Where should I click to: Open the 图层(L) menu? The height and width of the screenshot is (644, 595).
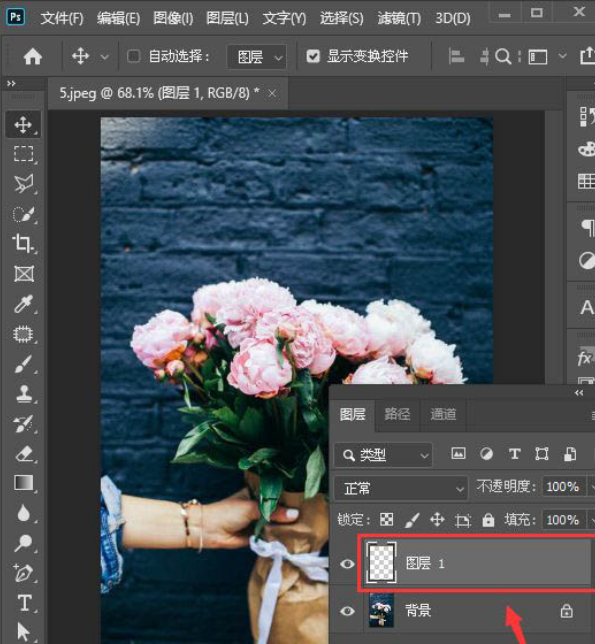227,18
